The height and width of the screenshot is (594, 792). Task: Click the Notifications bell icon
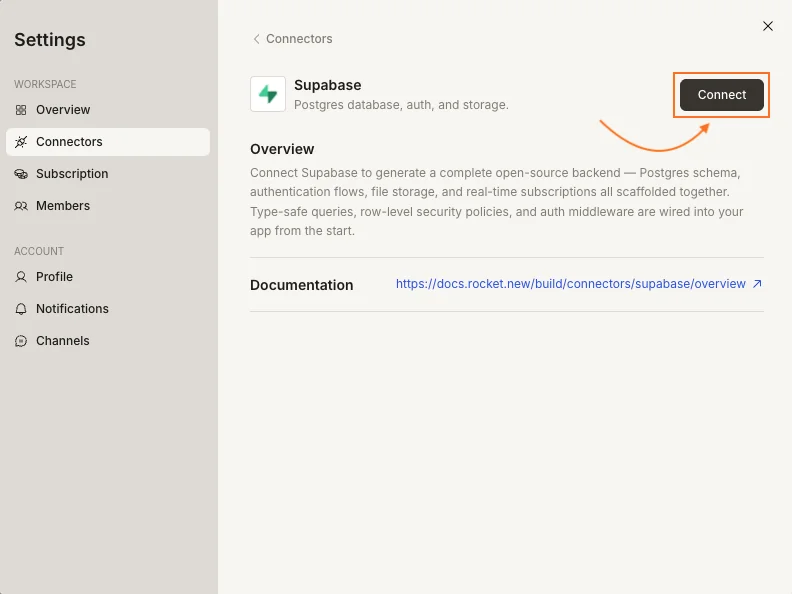point(21,309)
